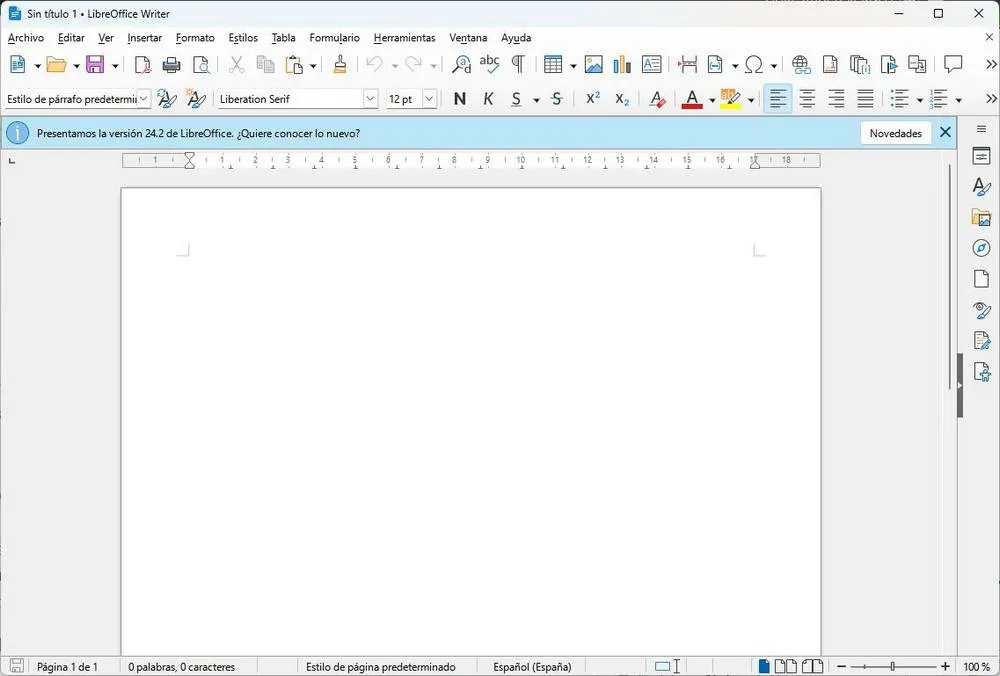Screen dimensions: 1000x676
Task: Open the Herramientas menu
Action: coord(404,38)
